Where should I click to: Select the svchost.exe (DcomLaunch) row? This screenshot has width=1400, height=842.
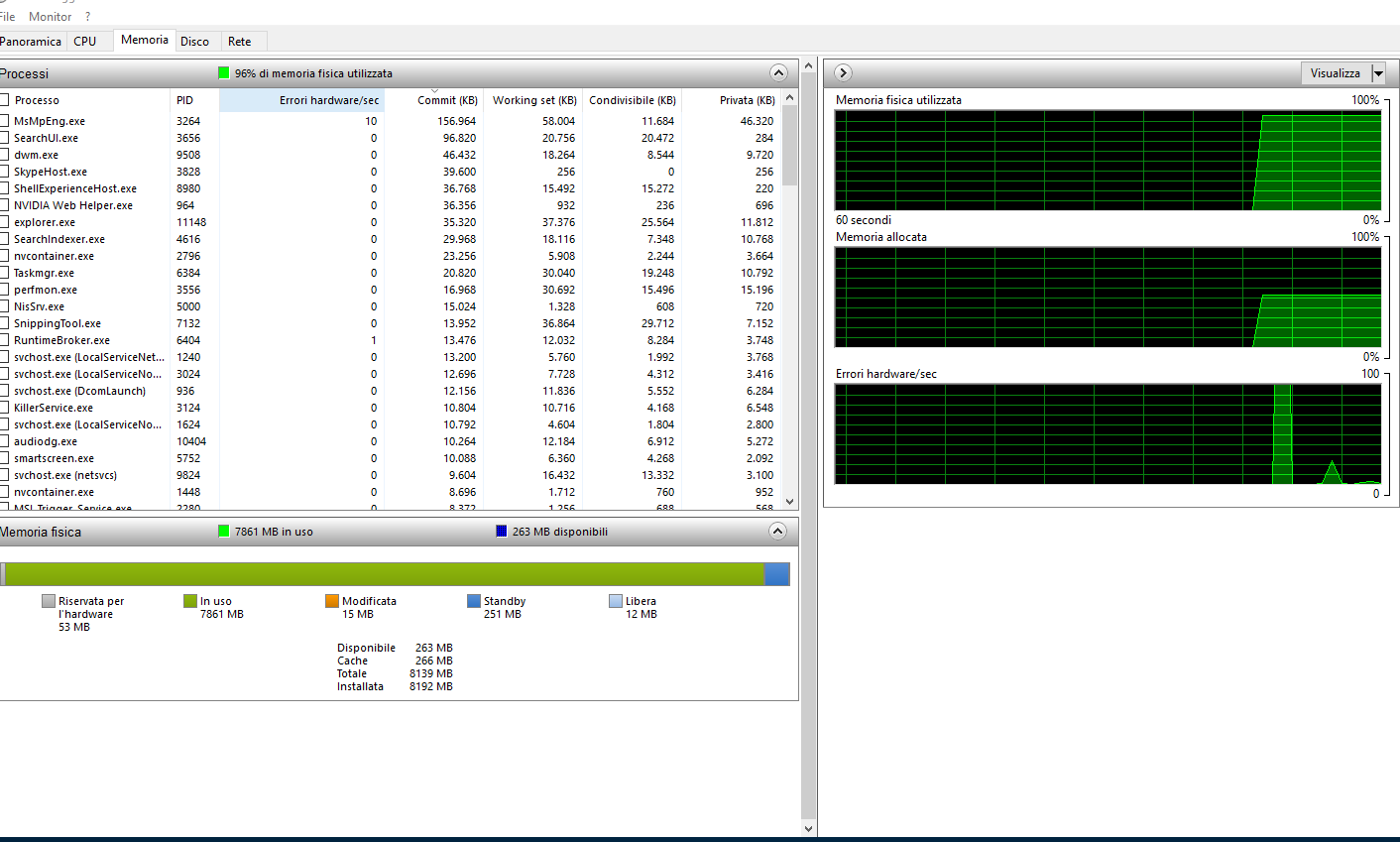coord(391,391)
